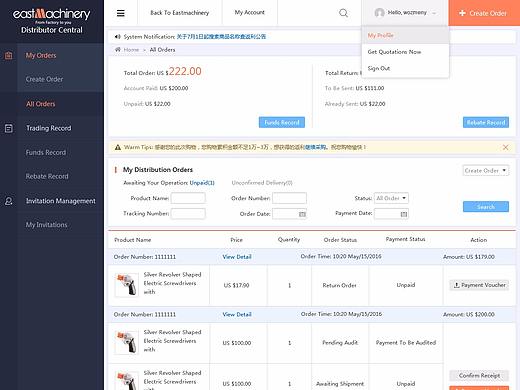Open My Orders in the sidebar
The image size is (520, 390).
(x=41, y=55)
